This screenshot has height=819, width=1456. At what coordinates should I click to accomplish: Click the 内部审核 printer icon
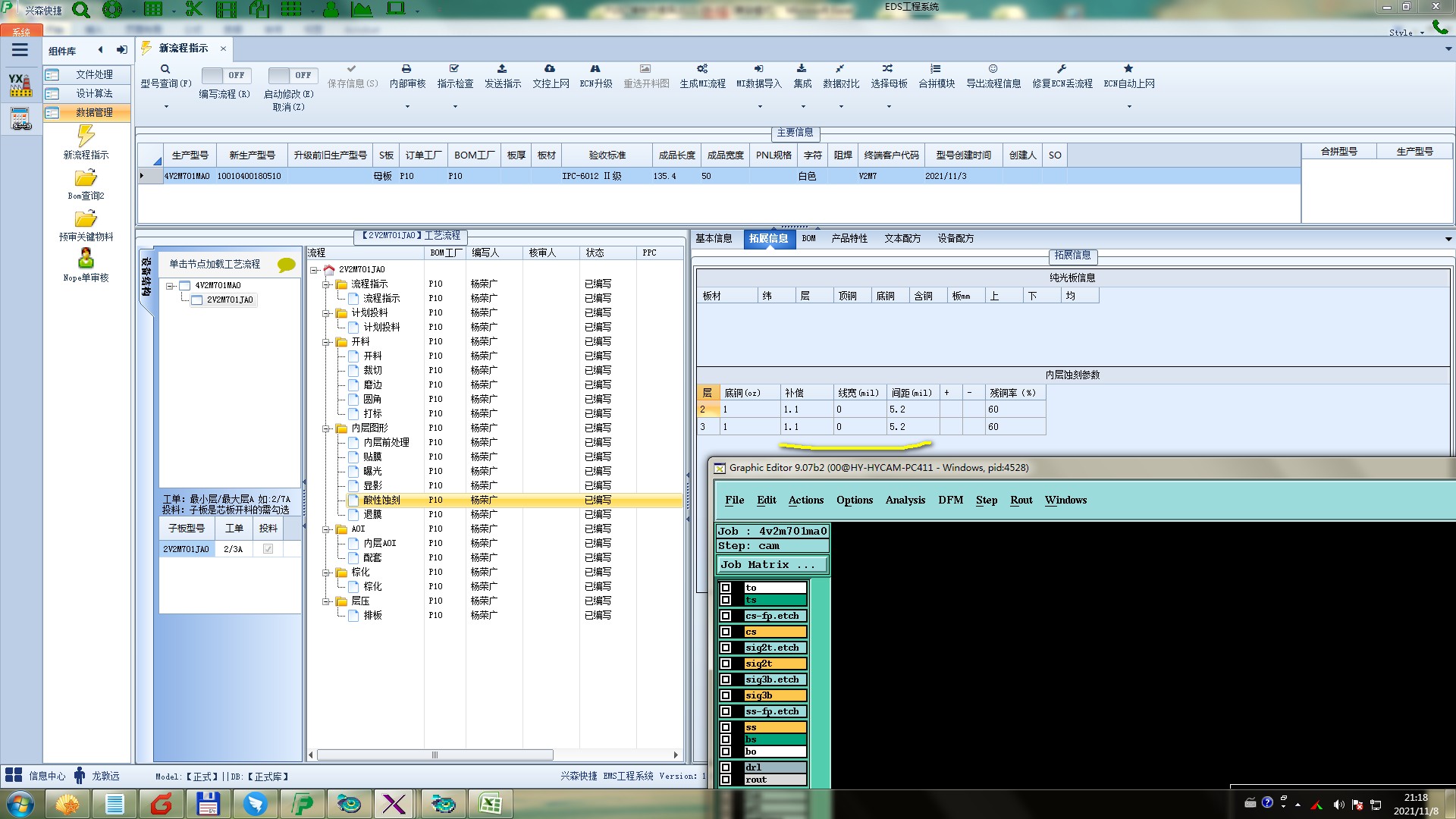click(406, 69)
